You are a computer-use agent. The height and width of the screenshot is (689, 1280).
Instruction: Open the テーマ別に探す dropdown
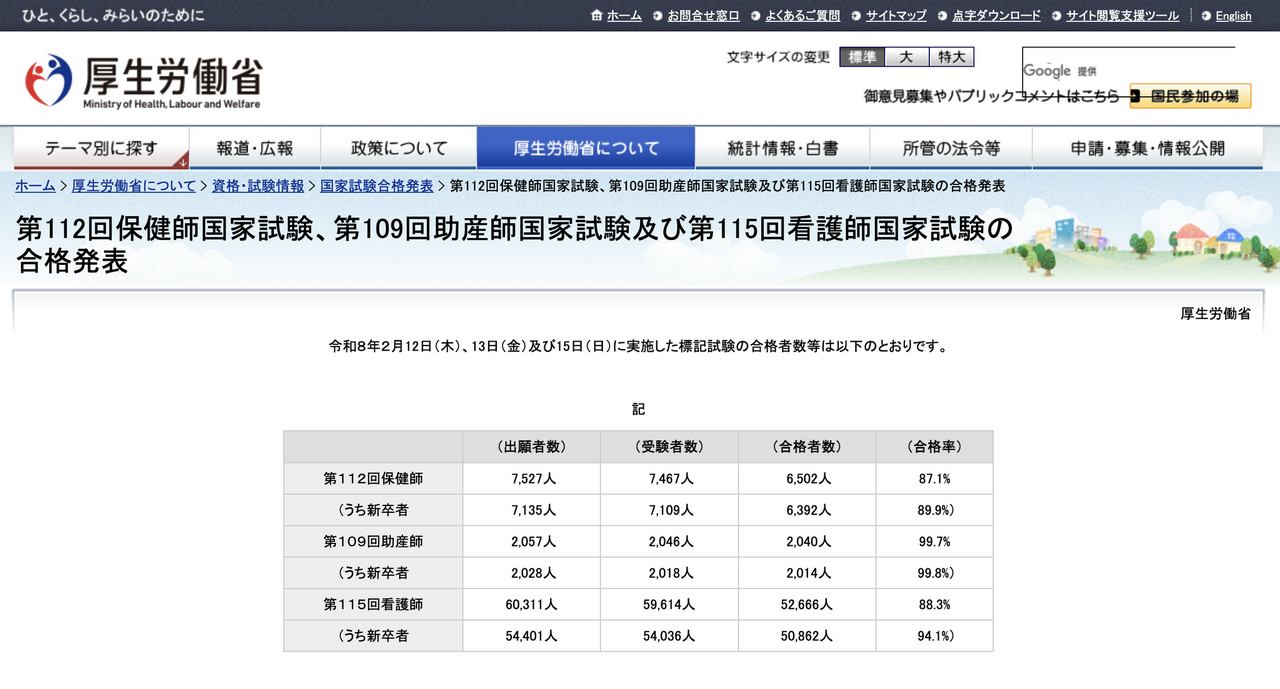pyautogui.click(x=100, y=147)
